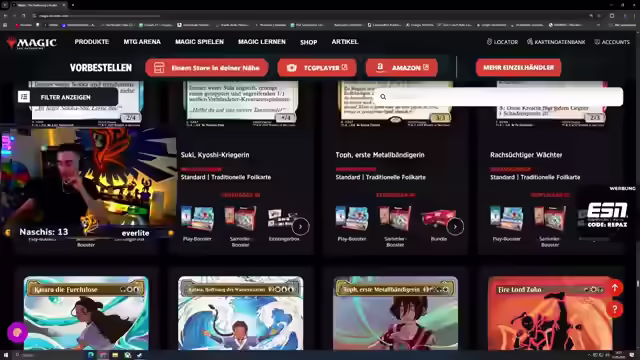Click the store icon in Nähe button
Viewport: 640px width, 360px height.
159,68
